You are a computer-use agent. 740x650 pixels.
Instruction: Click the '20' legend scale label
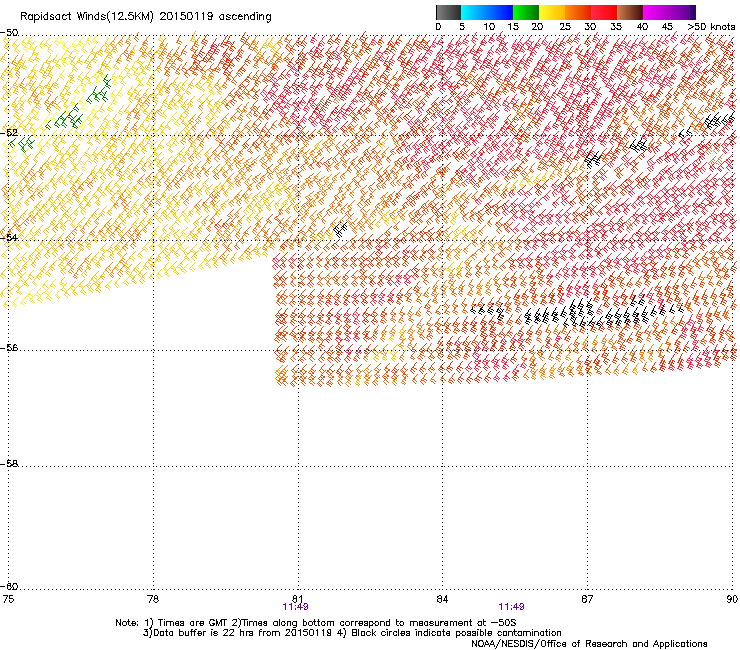pos(537,27)
